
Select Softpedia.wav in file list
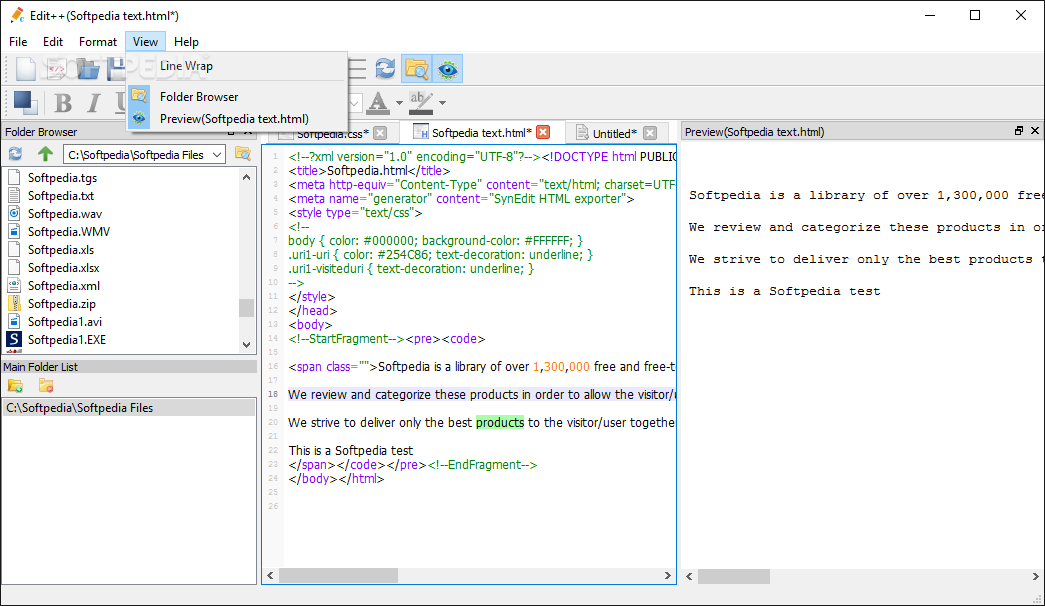[x=65, y=214]
